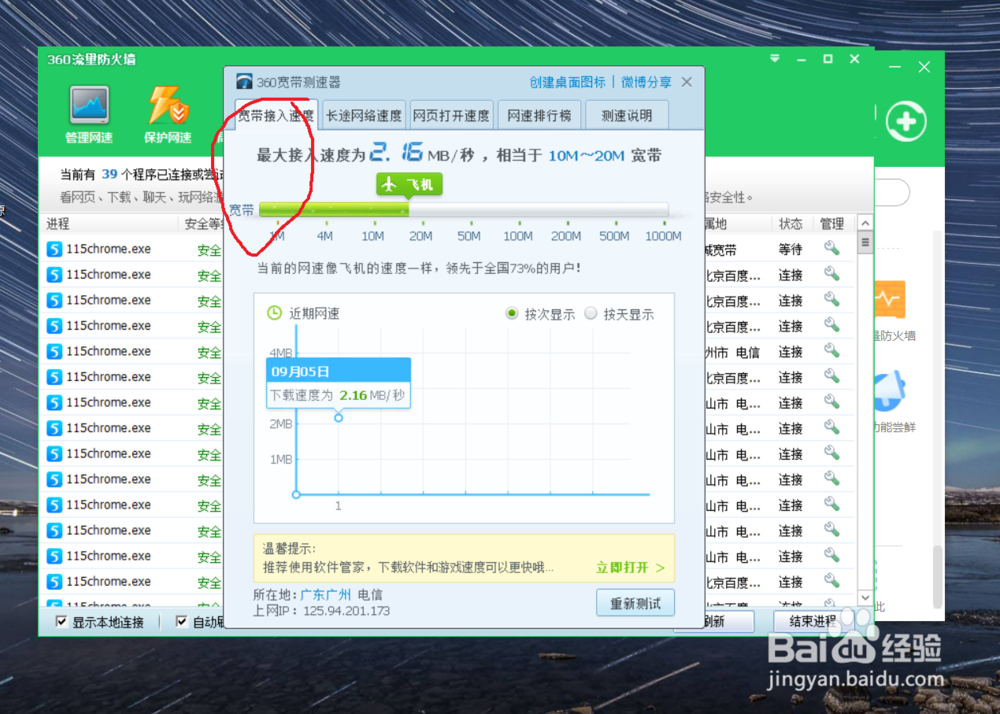Click the 360宽带测速器 title icon
This screenshot has width=1000, height=714.
coord(244,82)
